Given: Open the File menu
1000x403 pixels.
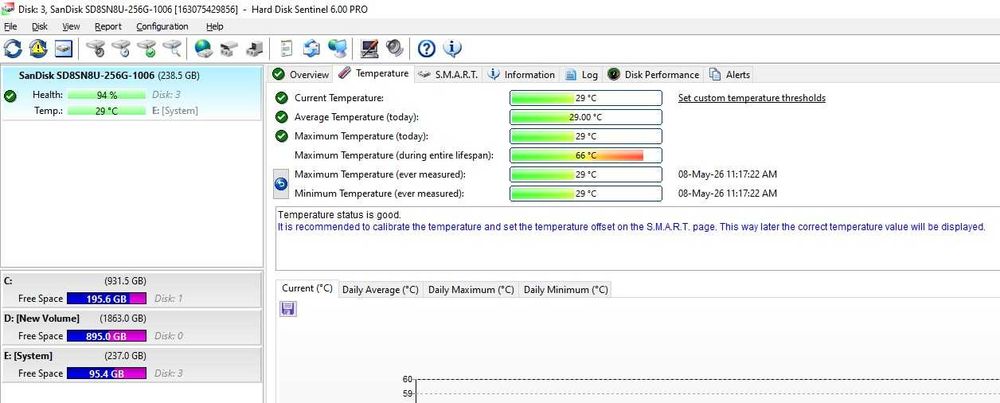Looking at the screenshot, I should coord(10,27).
